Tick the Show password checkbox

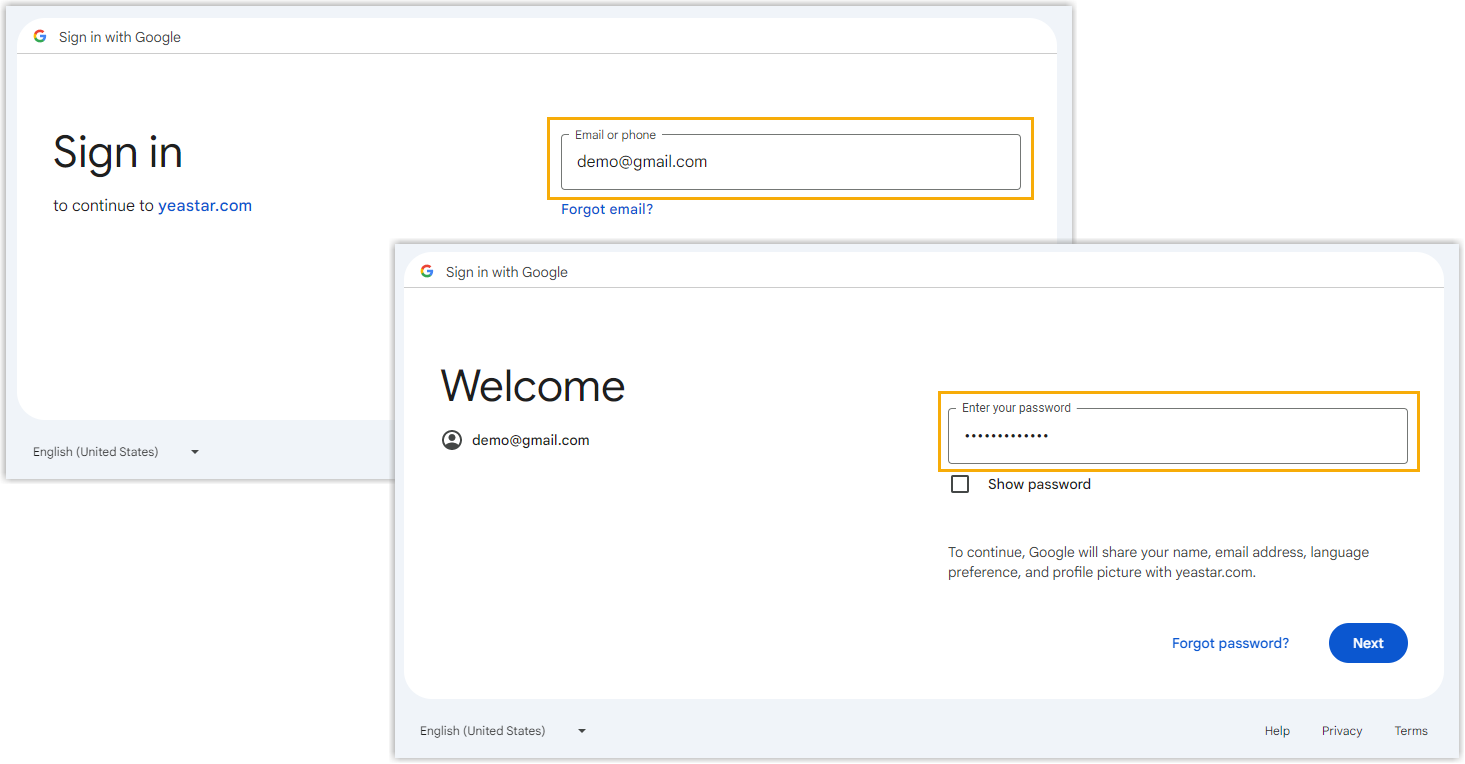[x=960, y=485]
